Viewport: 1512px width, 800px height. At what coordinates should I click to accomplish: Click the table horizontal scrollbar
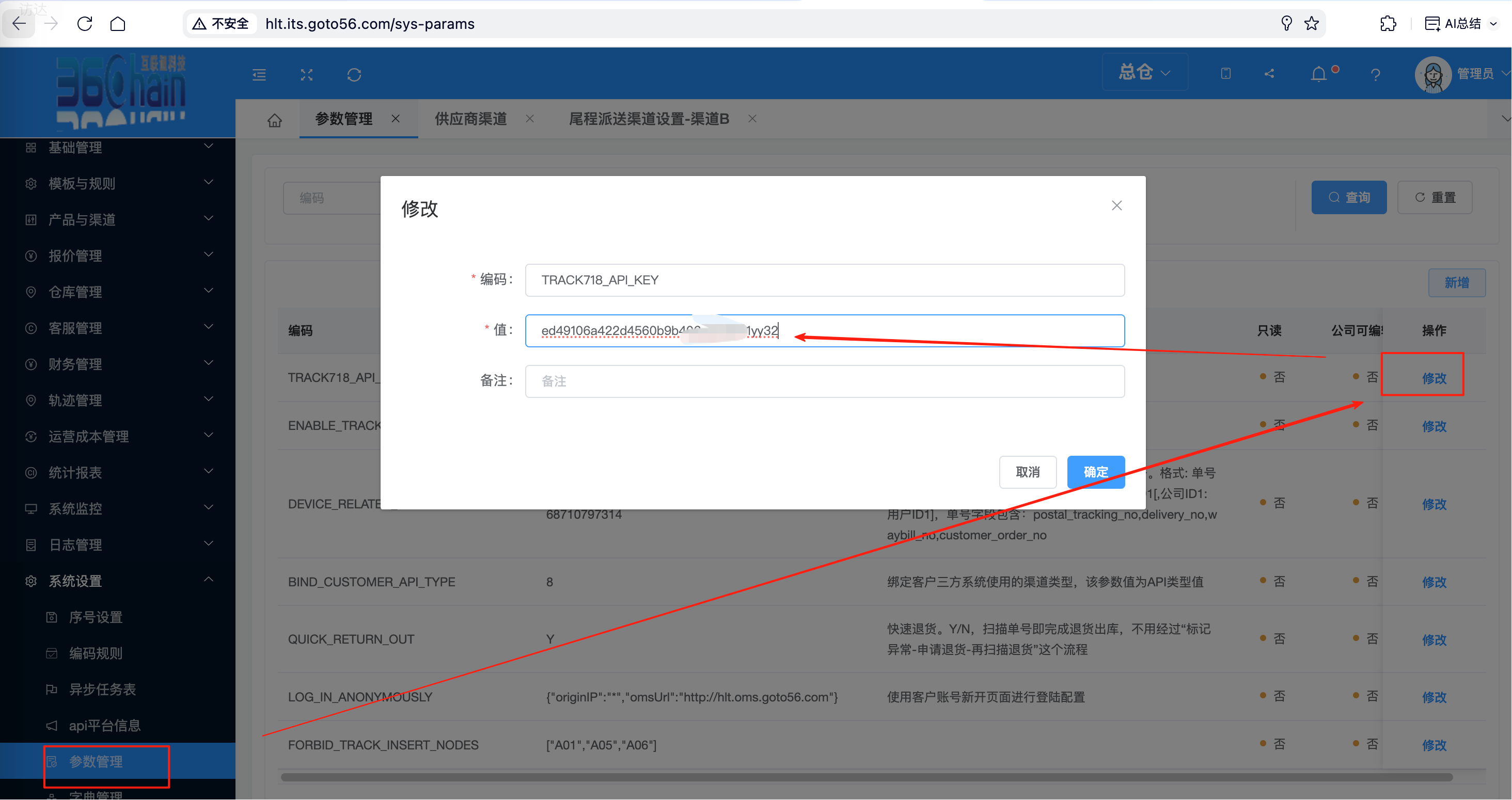867,777
